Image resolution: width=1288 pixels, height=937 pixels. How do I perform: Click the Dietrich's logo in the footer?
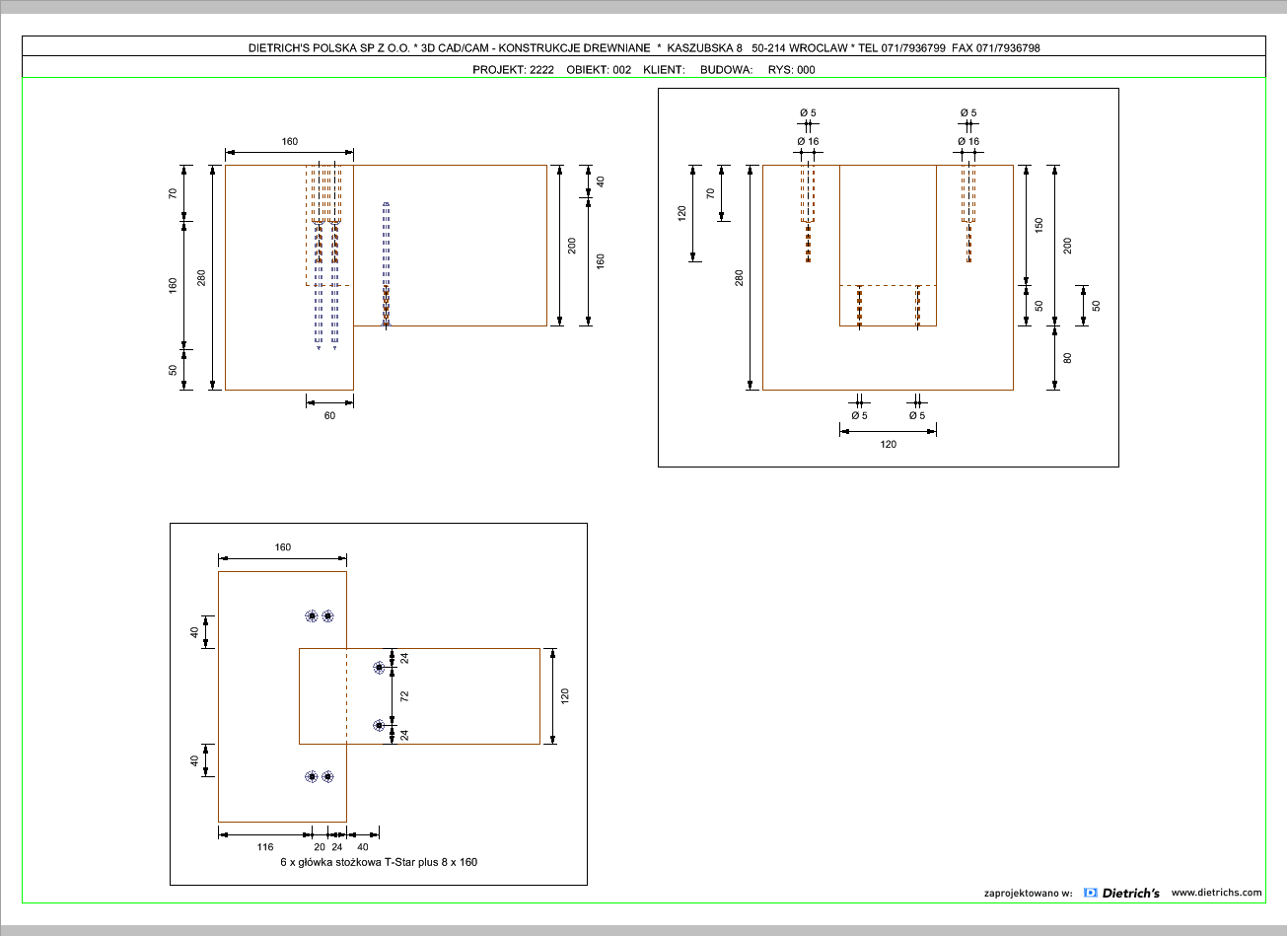tap(1121, 893)
